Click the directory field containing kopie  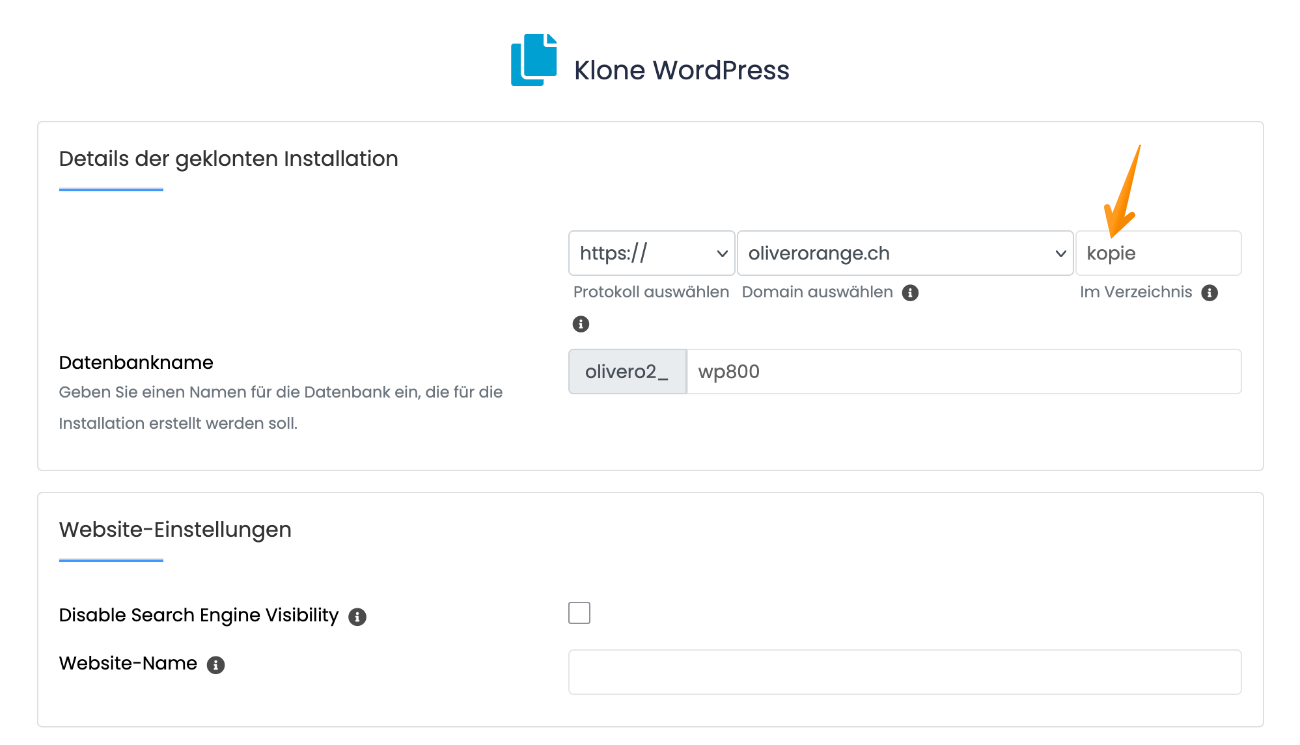click(x=1157, y=254)
